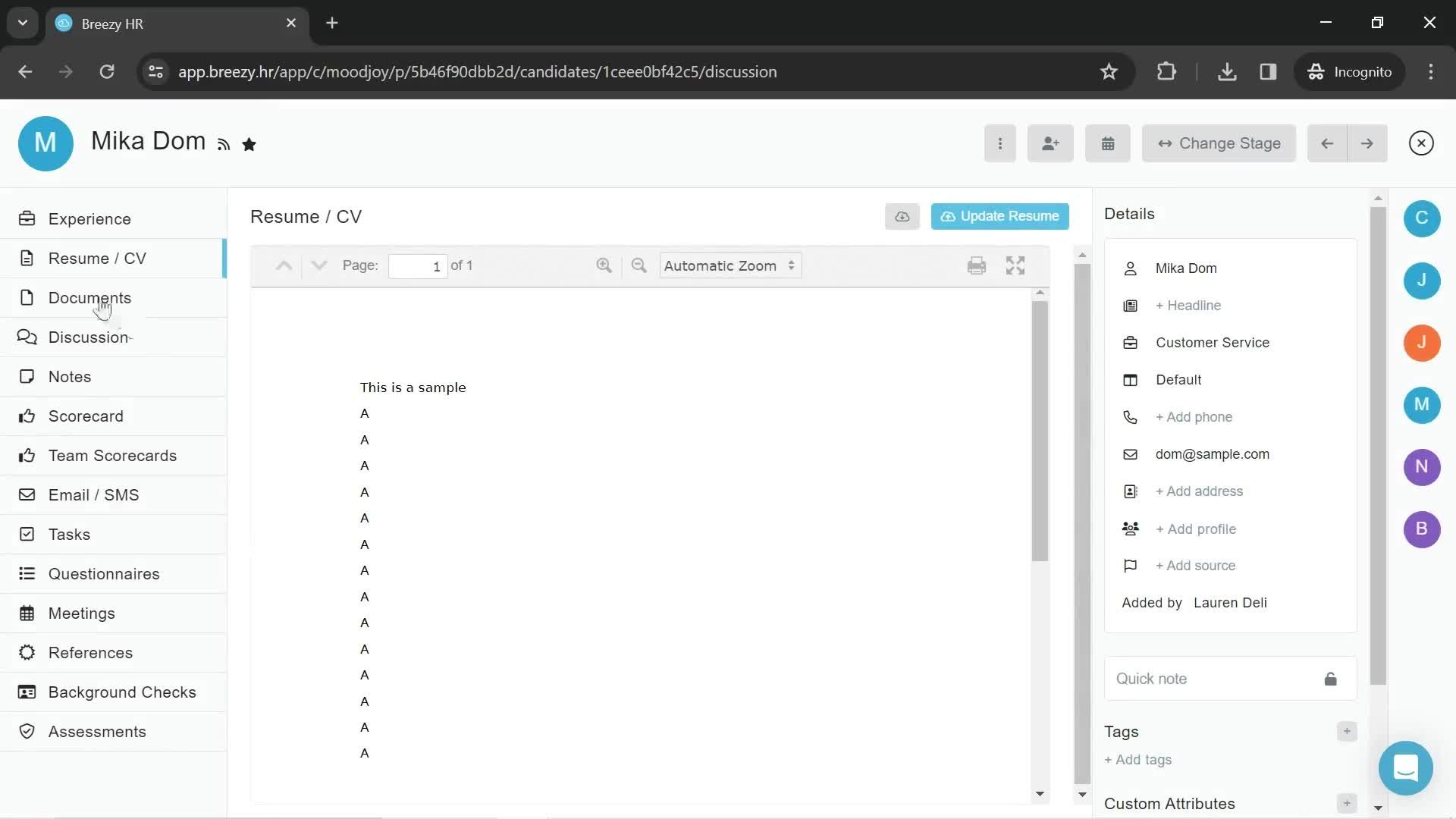Click + Add tags
Viewport: 1456px width, 819px height.
point(1137,760)
